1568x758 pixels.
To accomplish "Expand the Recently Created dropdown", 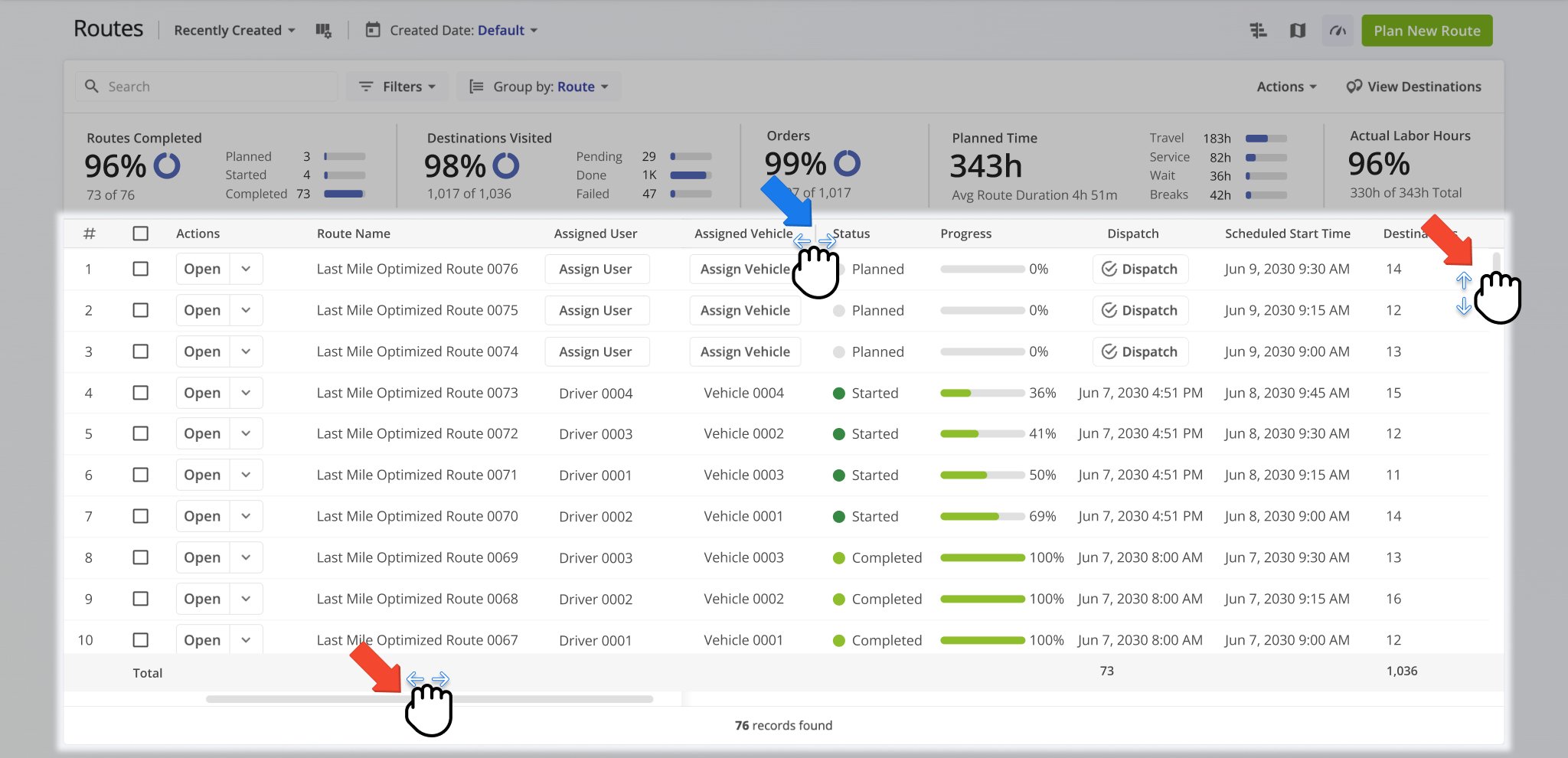I will pos(234,30).
